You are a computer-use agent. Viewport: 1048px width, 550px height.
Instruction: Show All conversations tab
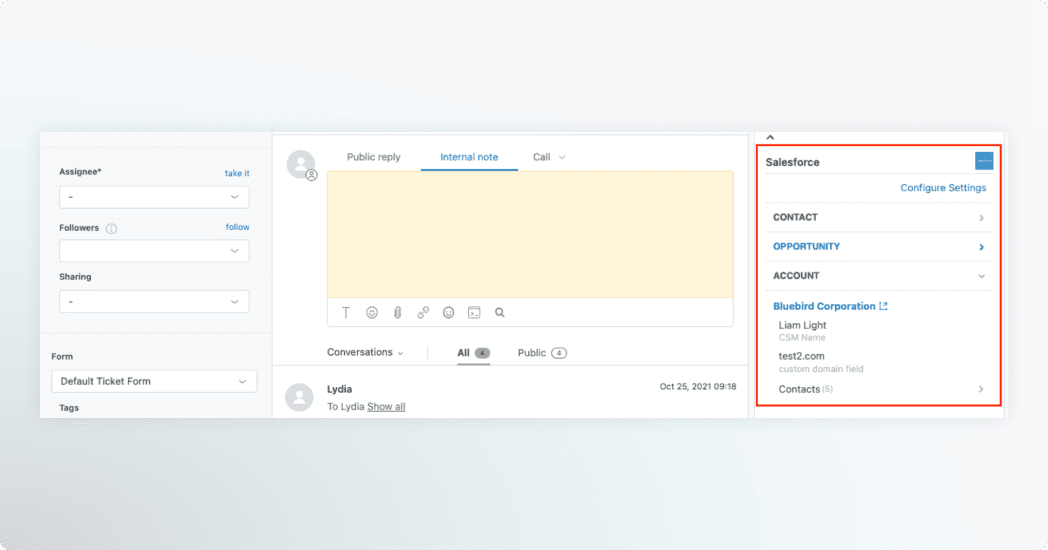[473, 353]
